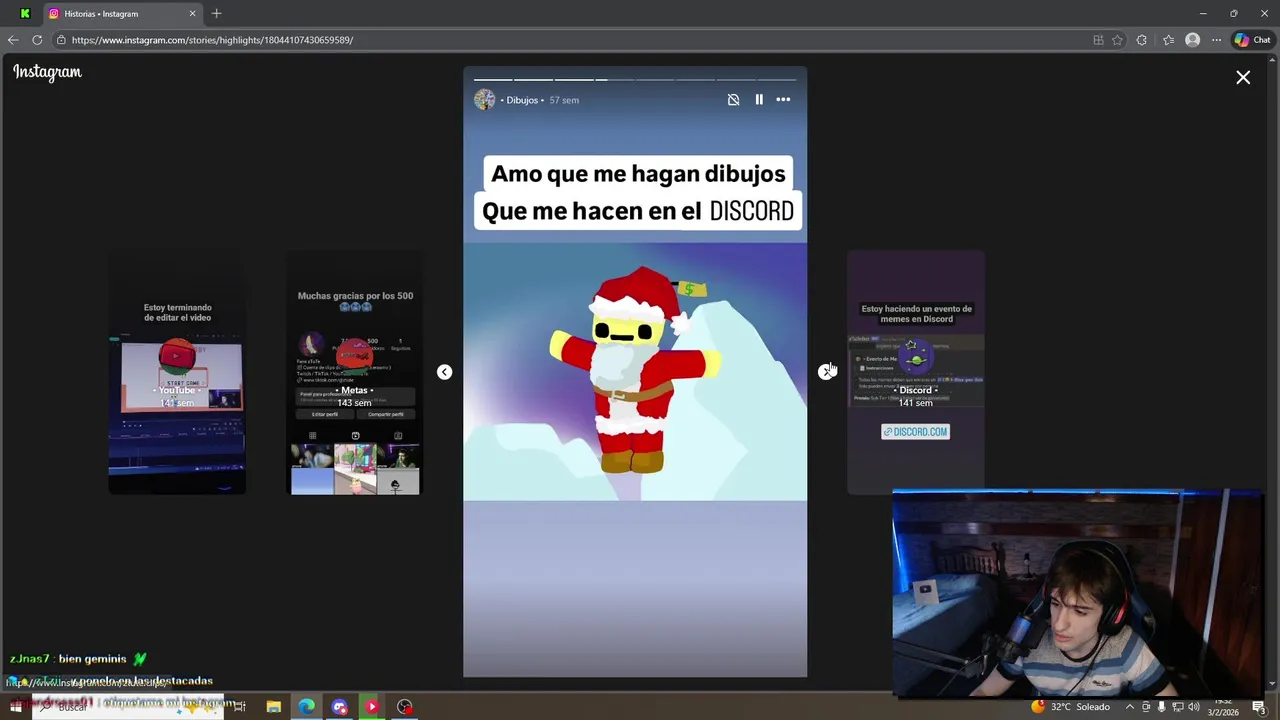Click the DISCORD.COM link sticker

coord(915,432)
